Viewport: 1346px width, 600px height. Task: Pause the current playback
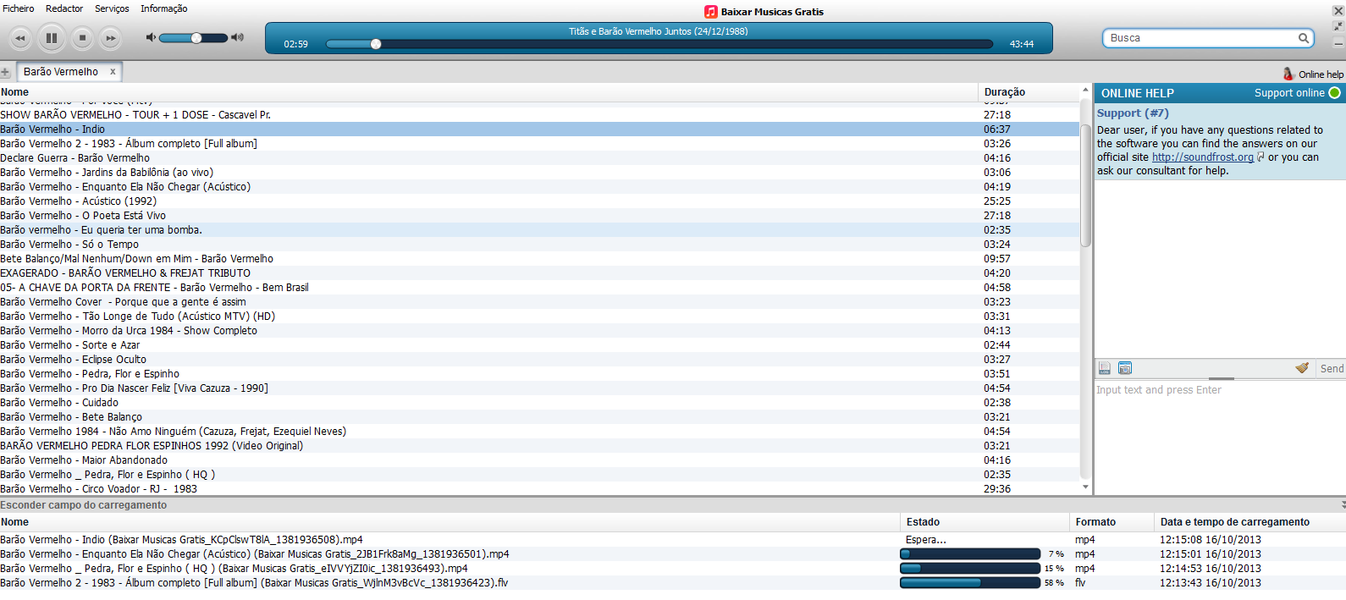[51, 38]
